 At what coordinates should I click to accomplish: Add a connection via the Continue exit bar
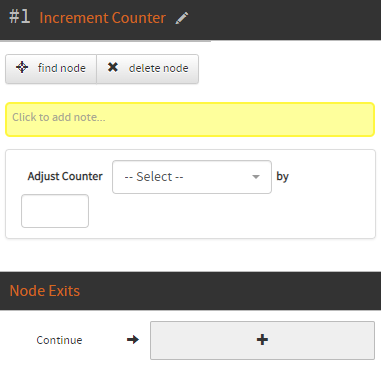(x=262, y=340)
